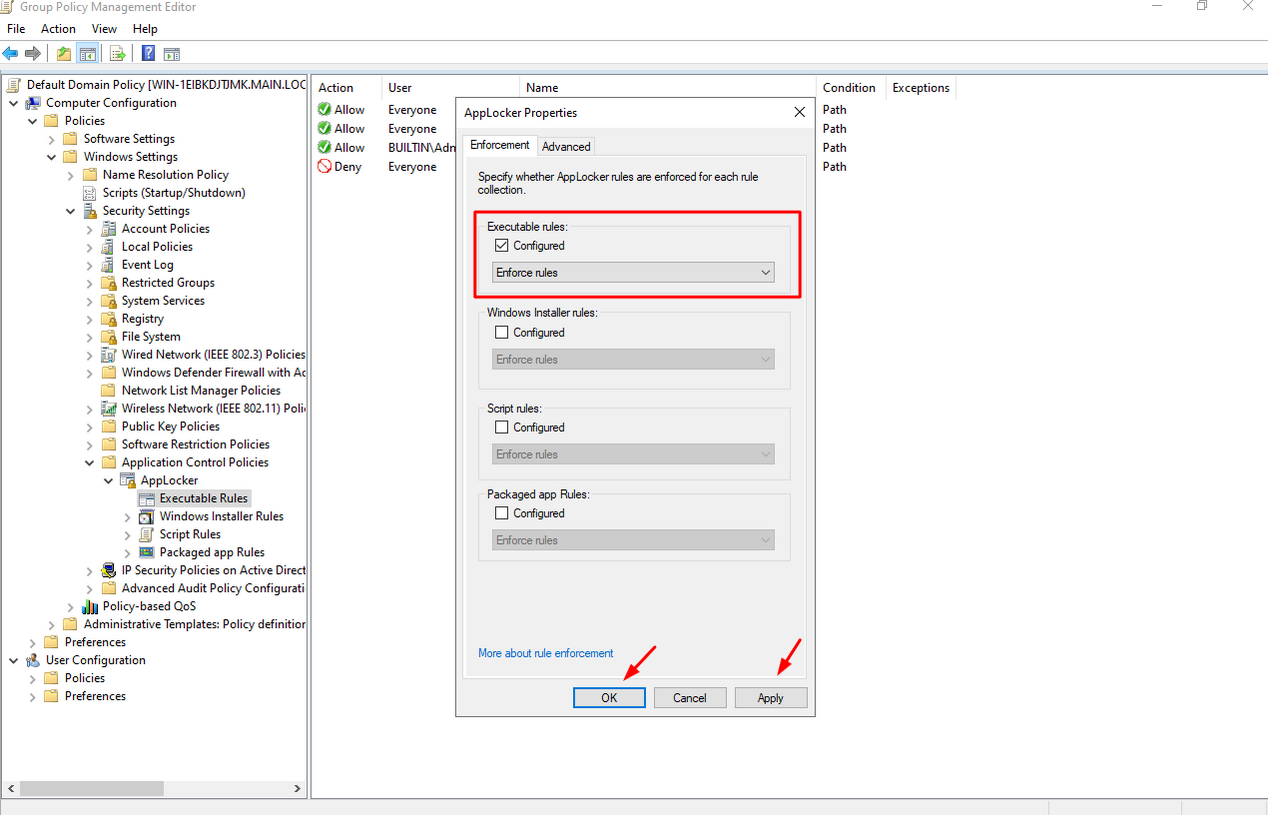Open the Executable rules Enforce rules dropdown

[633, 273]
